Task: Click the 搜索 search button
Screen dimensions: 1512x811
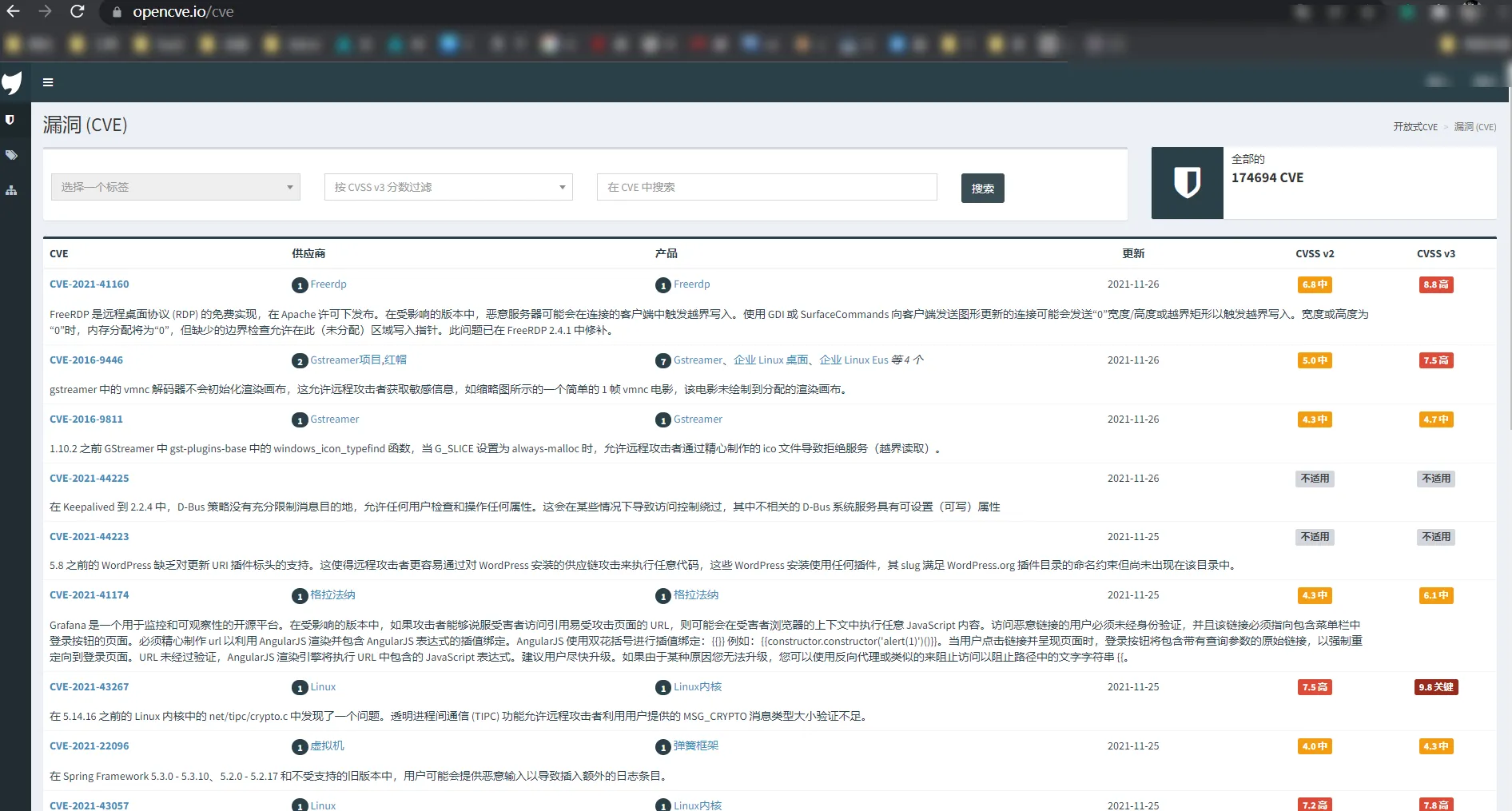Action: click(982, 189)
